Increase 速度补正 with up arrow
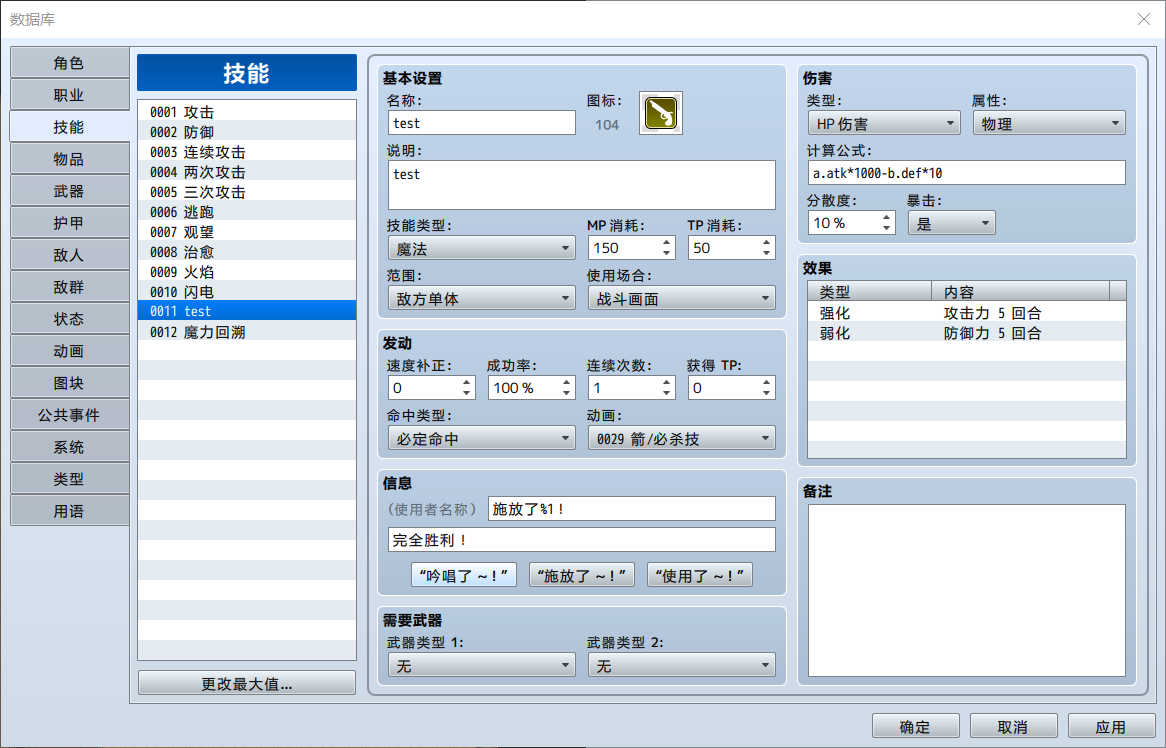The image size is (1166, 748). pos(466,382)
